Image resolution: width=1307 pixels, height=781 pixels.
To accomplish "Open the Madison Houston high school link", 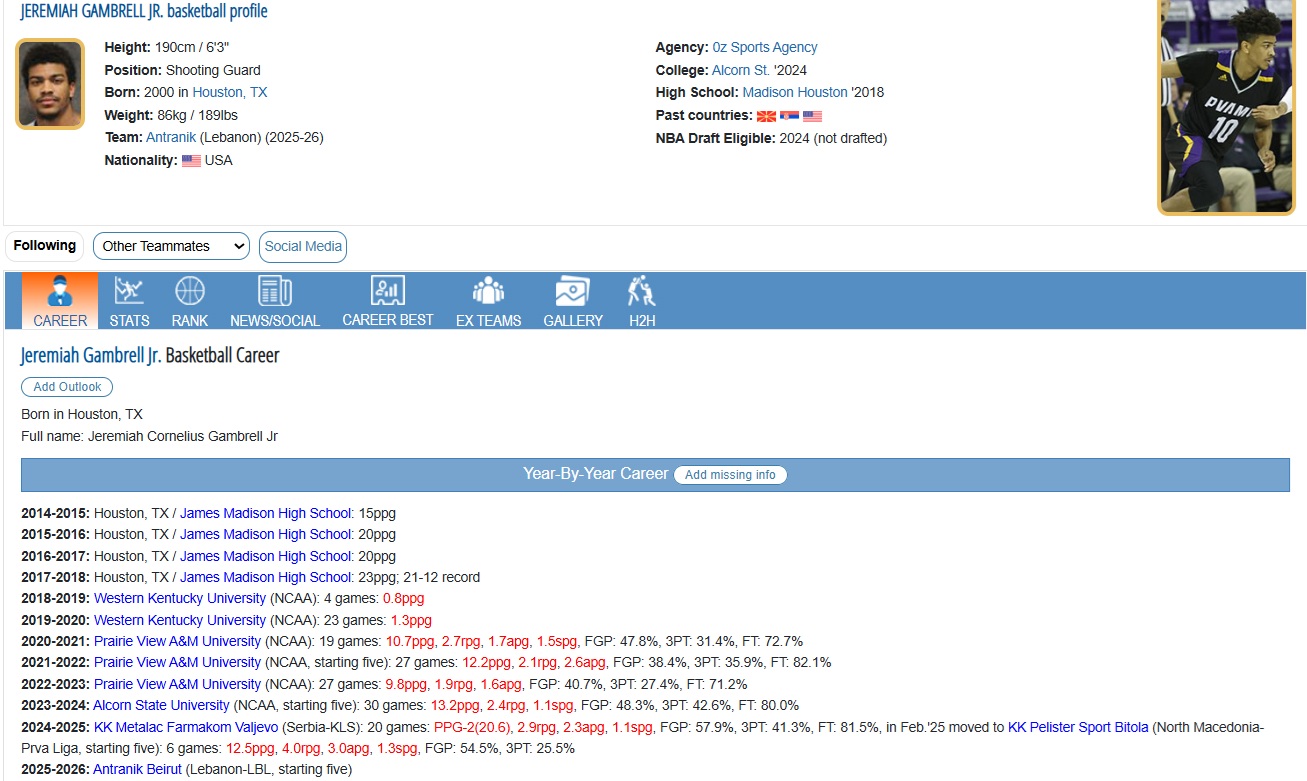I will [x=795, y=92].
